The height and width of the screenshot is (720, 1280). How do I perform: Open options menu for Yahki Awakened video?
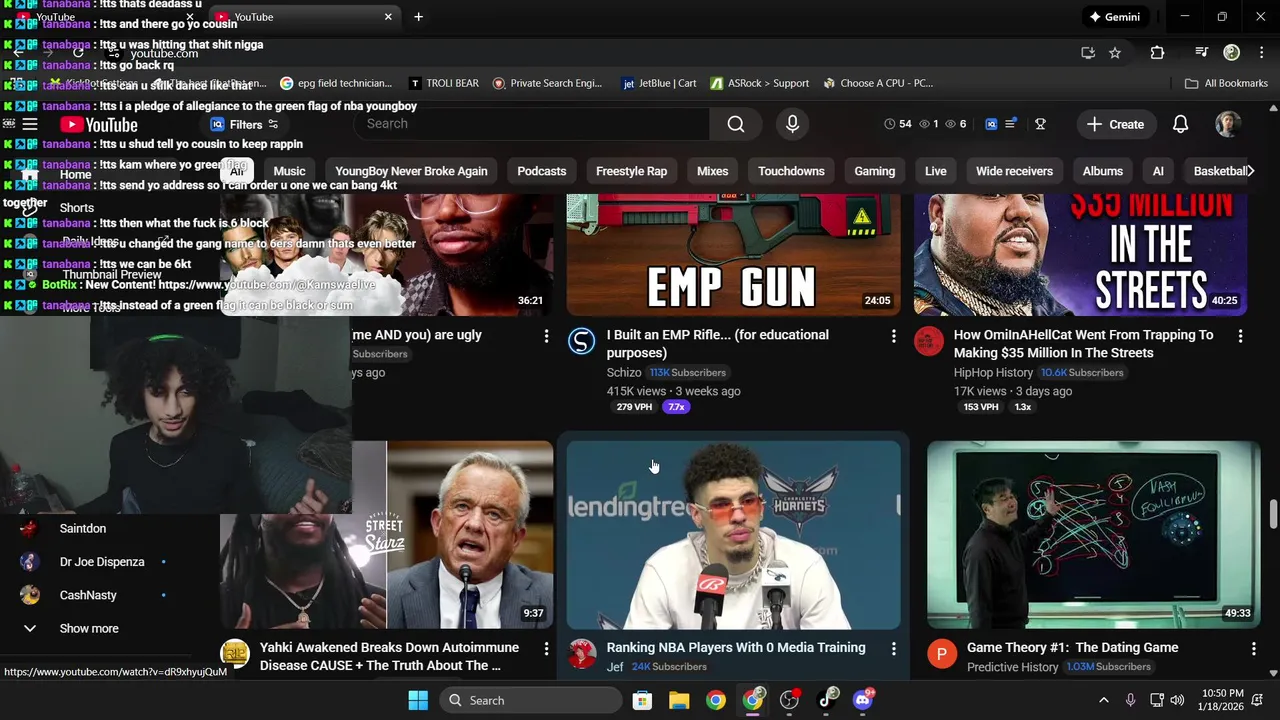(546, 649)
